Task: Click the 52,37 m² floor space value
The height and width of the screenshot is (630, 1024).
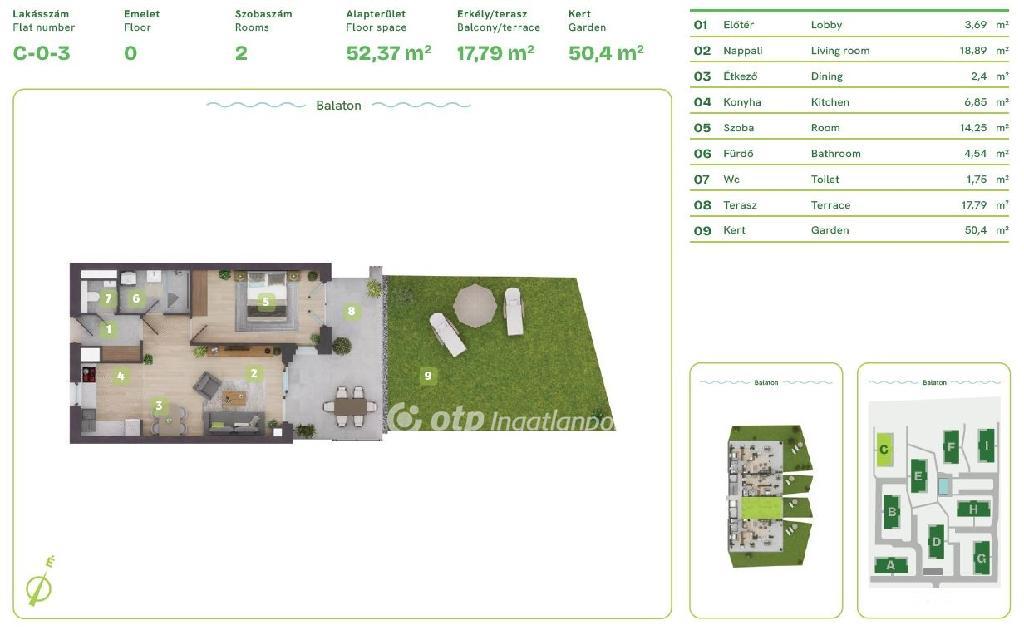Action: pyautogui.click(x=388, y=53)
